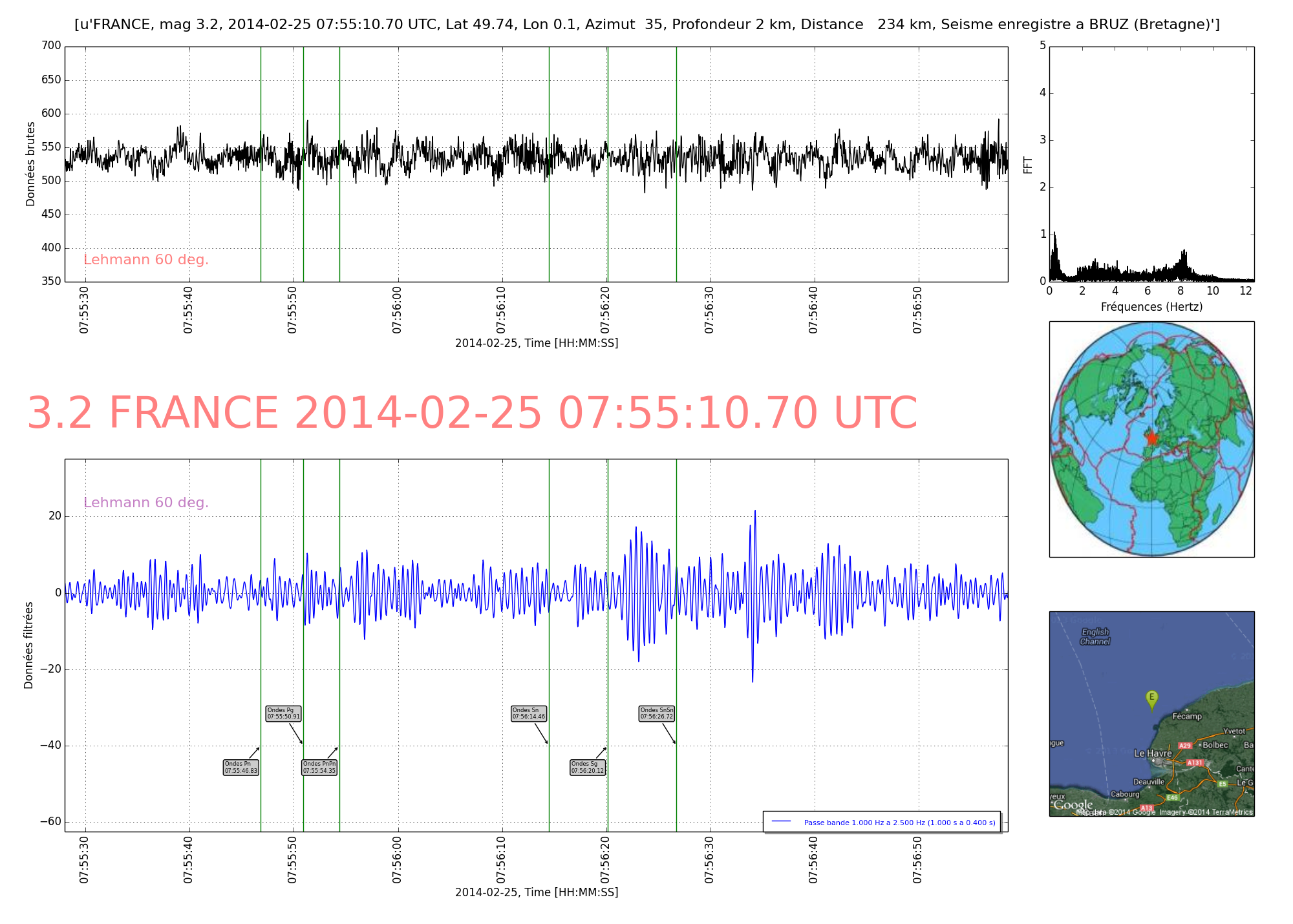Click the green E pin on the map
This screenshot has width=1293, height=924.
tap(1151, 698)
